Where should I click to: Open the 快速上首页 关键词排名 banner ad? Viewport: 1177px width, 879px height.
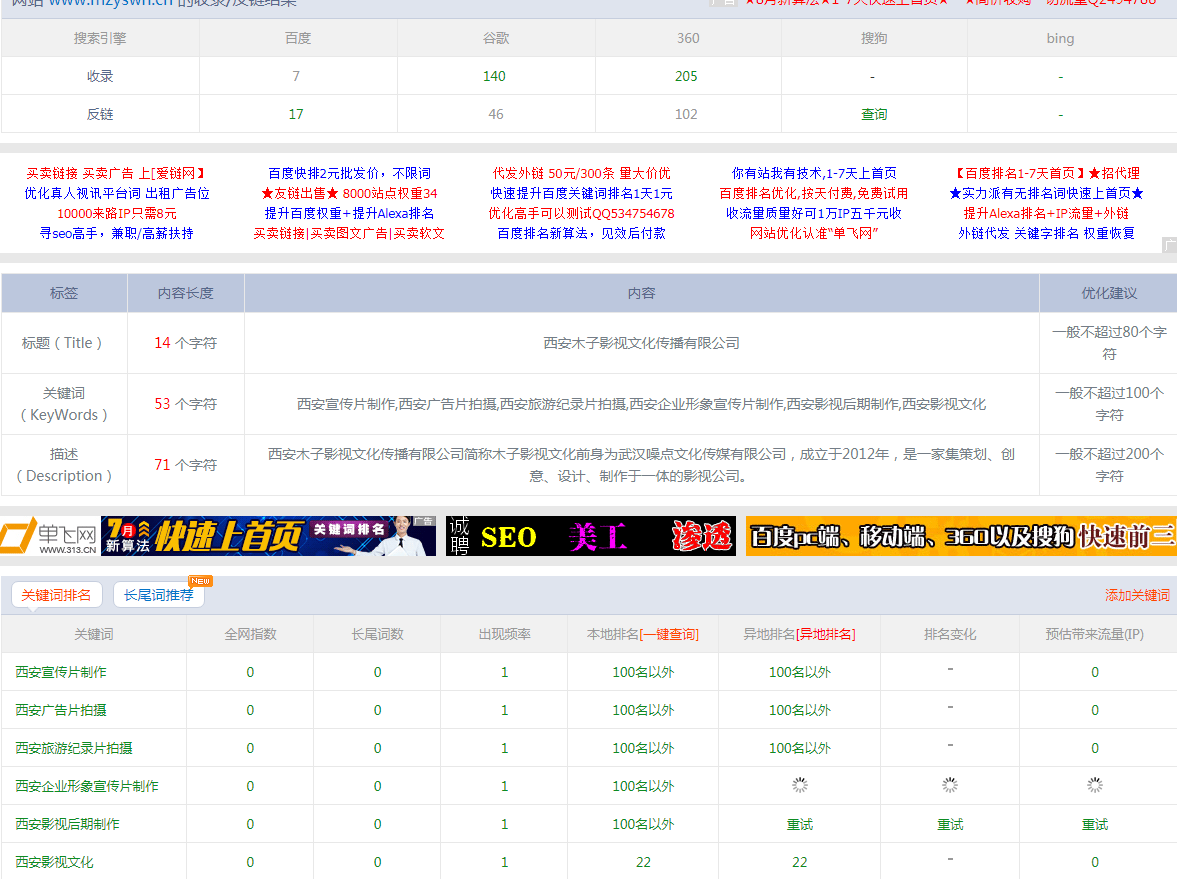[268, 537]
